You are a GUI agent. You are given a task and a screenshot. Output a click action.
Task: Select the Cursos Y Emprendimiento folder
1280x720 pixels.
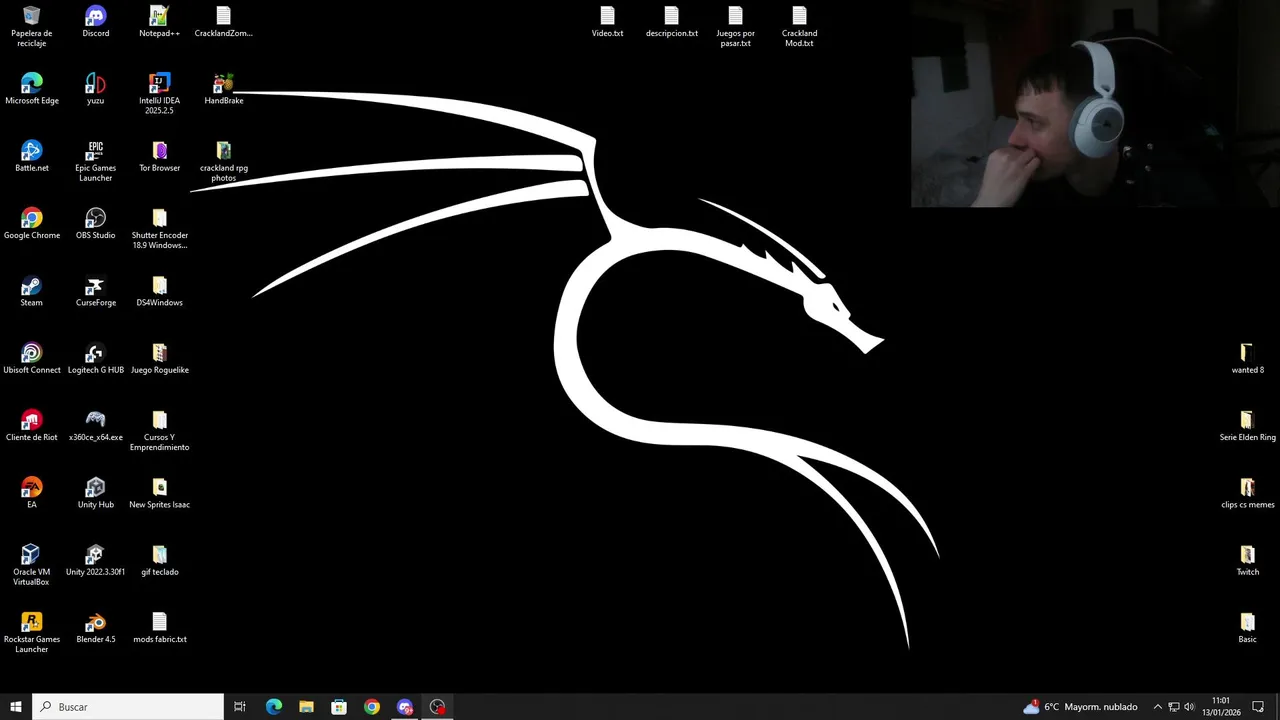tap(160, 431)
